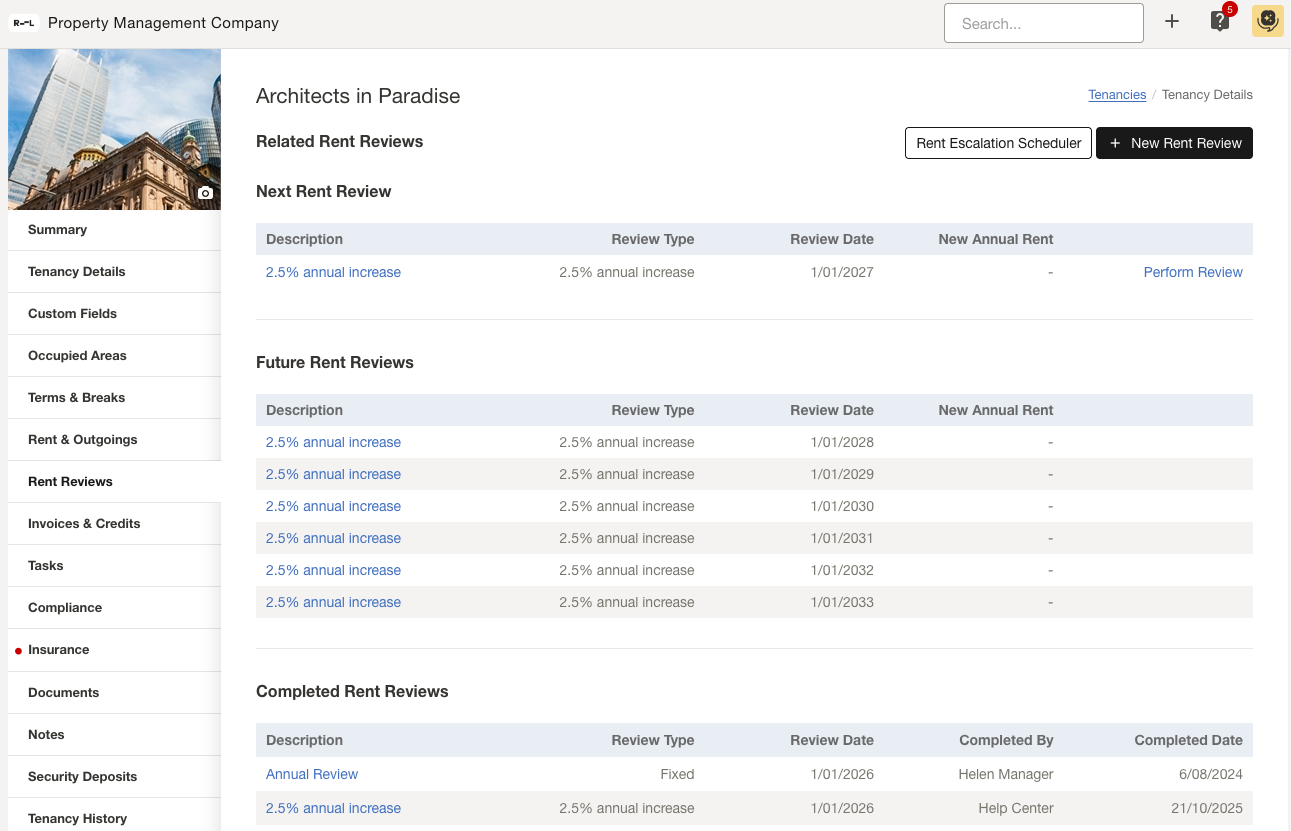1291x831 pixels.
Task: Open Invoices & Credits
Action: 84,523
